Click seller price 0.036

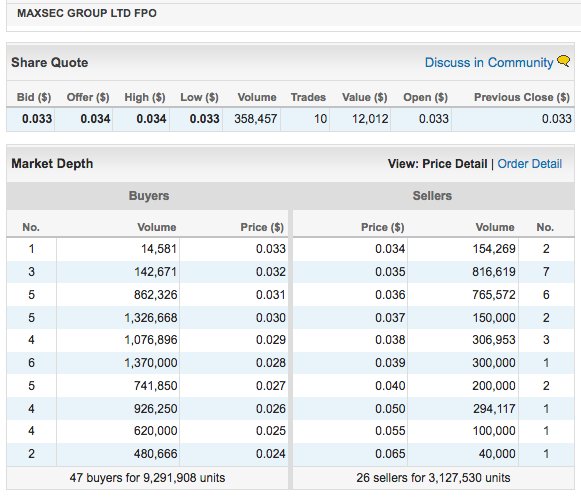pos(390,295)
